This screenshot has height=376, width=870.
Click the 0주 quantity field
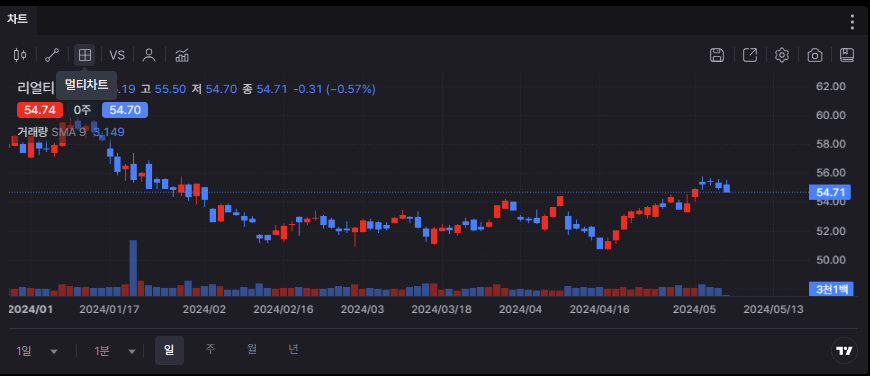pos(83,110)
